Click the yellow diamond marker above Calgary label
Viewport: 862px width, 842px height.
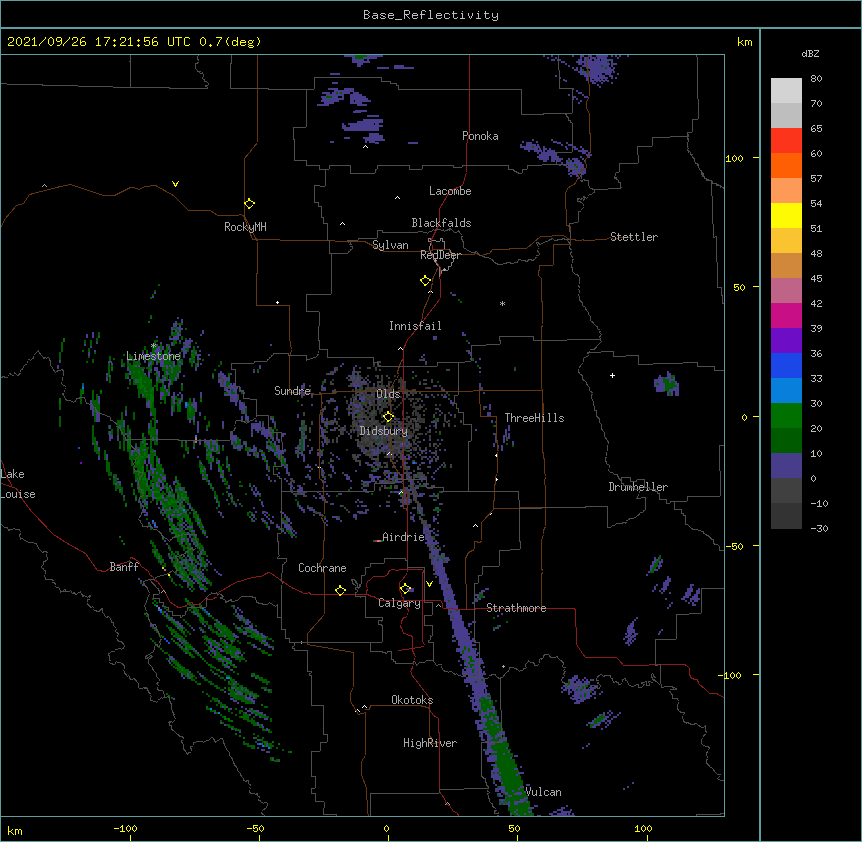pyautogui.click(x=405, y=589)
